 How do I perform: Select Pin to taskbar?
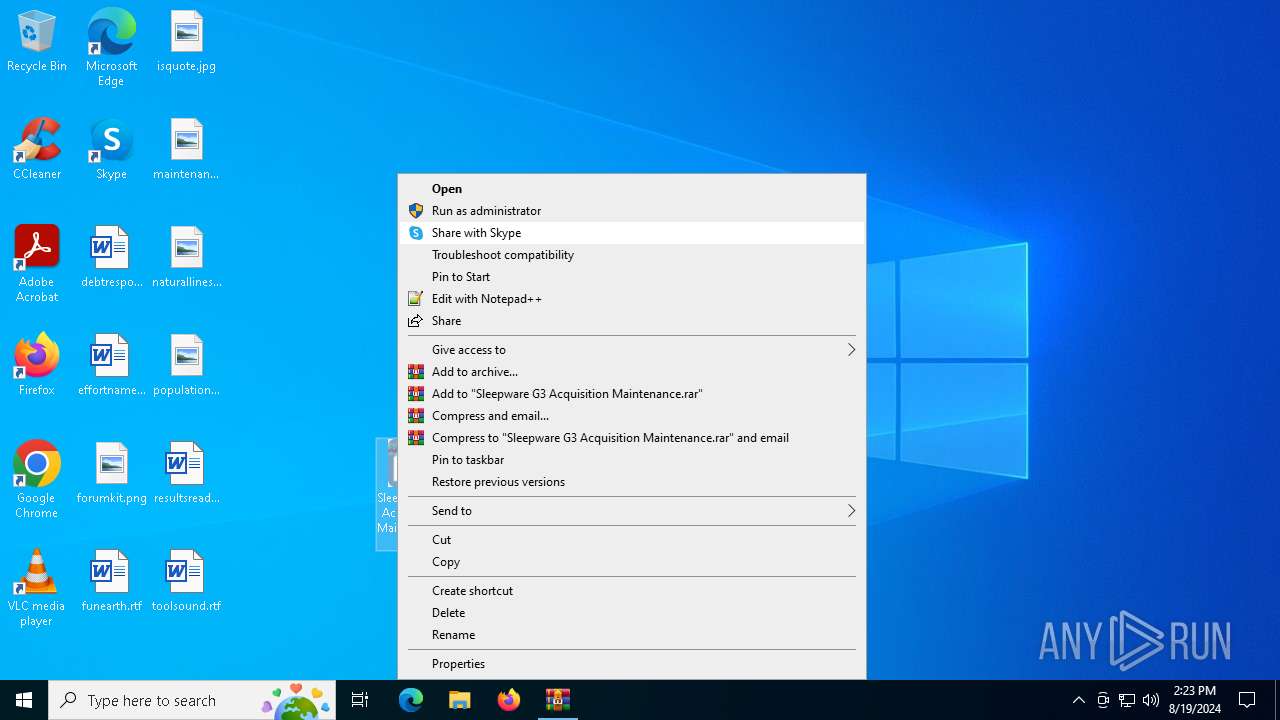coord(632,460)
